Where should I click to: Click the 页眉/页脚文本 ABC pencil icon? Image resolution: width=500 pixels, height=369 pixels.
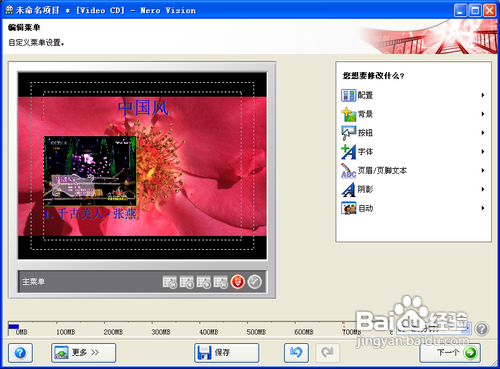[348, 171]
